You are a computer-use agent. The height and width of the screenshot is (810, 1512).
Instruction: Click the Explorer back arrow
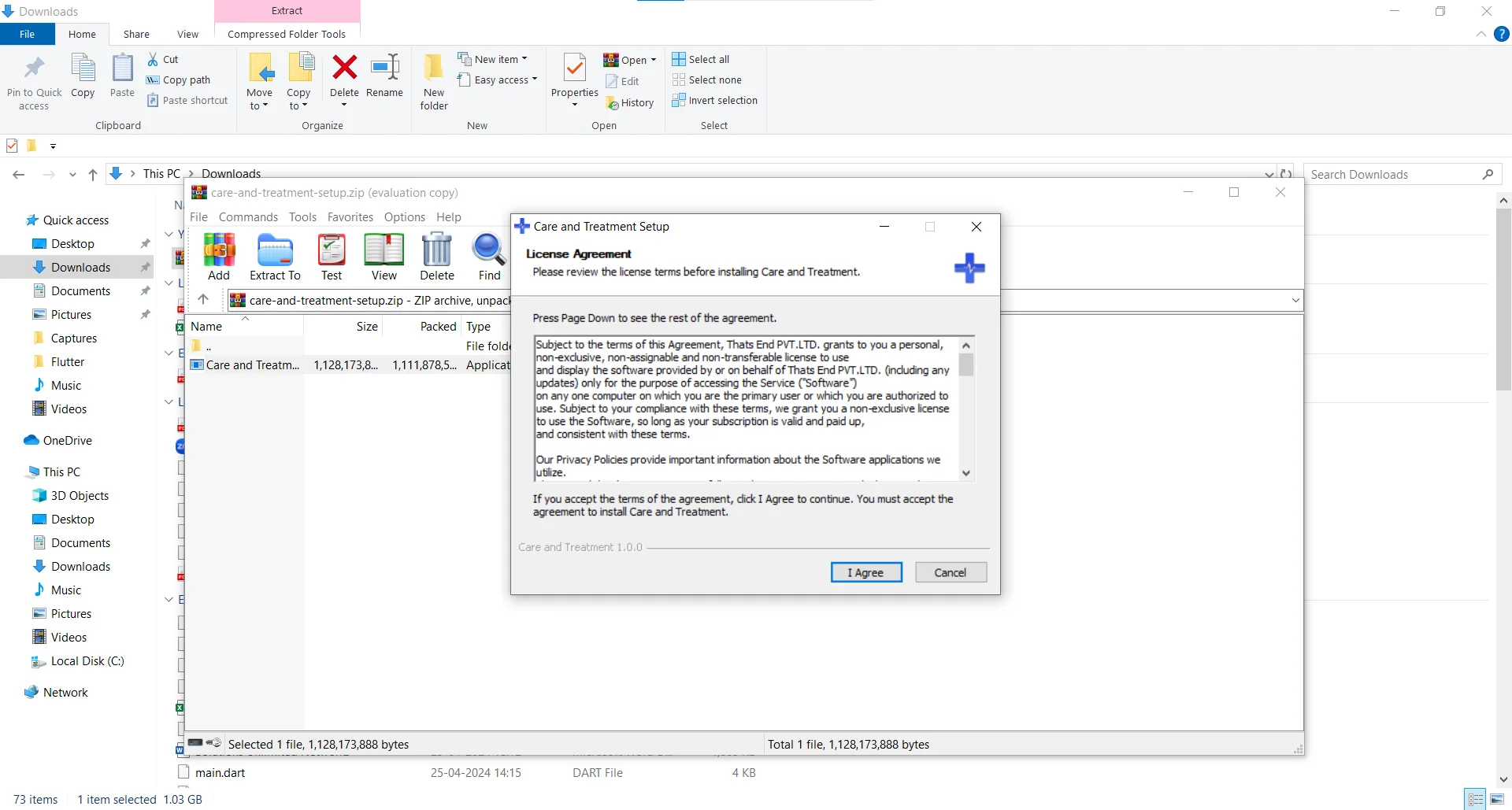(x=19, y=175)
